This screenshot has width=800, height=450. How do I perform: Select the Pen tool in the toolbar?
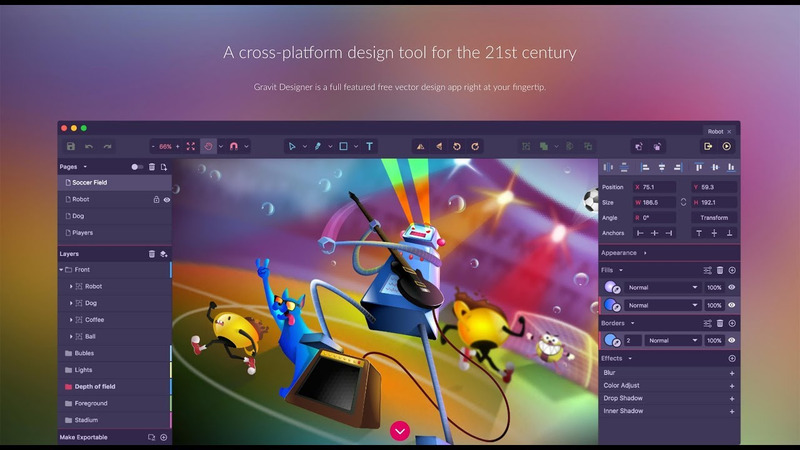point(318,146)
